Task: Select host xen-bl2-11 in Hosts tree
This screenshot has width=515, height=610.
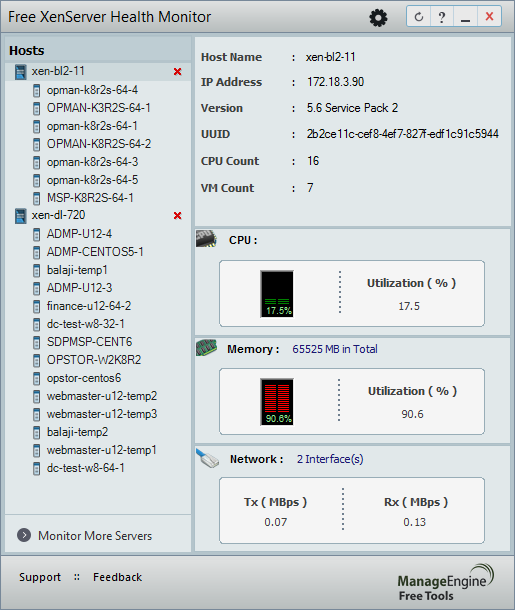Action: click(58, 71)
